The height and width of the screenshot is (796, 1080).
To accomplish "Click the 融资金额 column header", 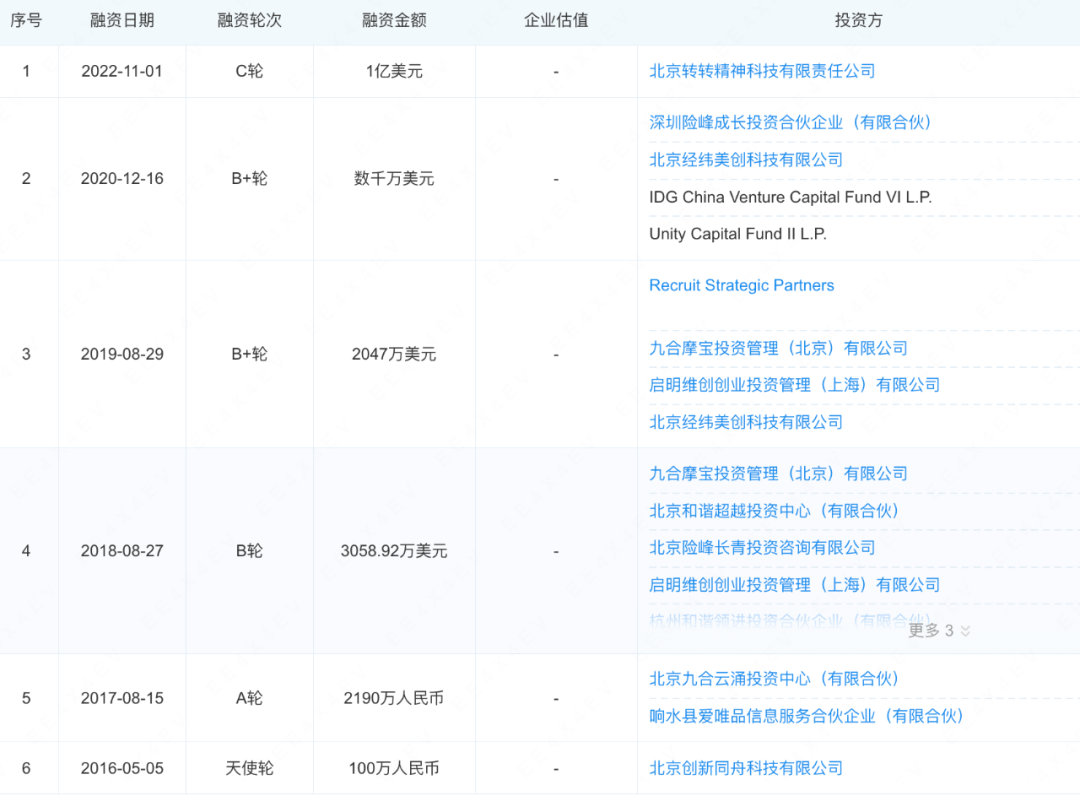I will [x=394, y=21].
